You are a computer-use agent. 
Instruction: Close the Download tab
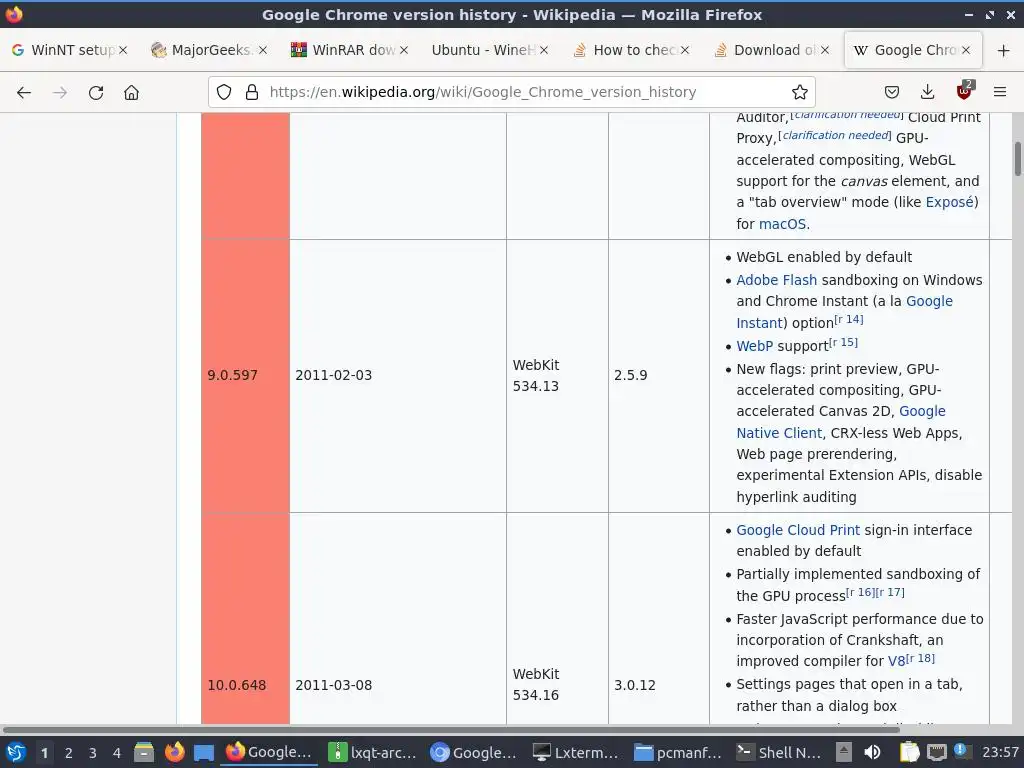(825, 50)
